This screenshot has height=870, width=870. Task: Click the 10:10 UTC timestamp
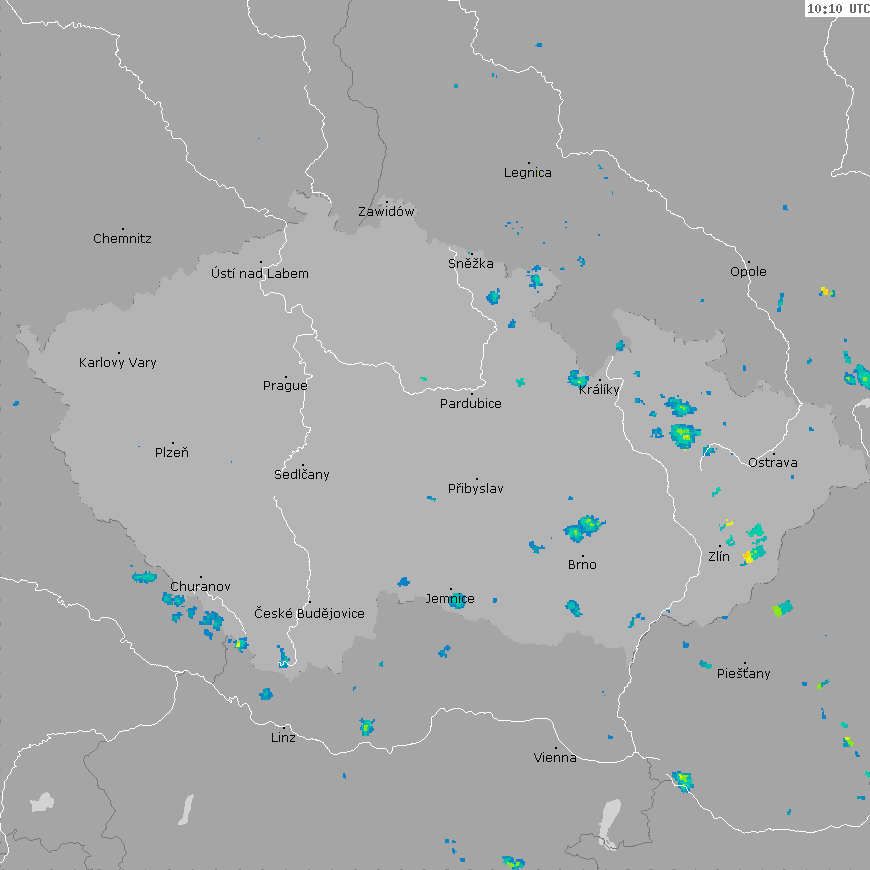[x=837, y=8]
